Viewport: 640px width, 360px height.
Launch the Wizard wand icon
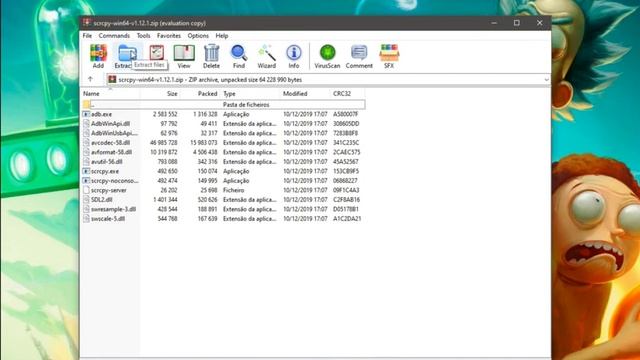coord(267,56)
